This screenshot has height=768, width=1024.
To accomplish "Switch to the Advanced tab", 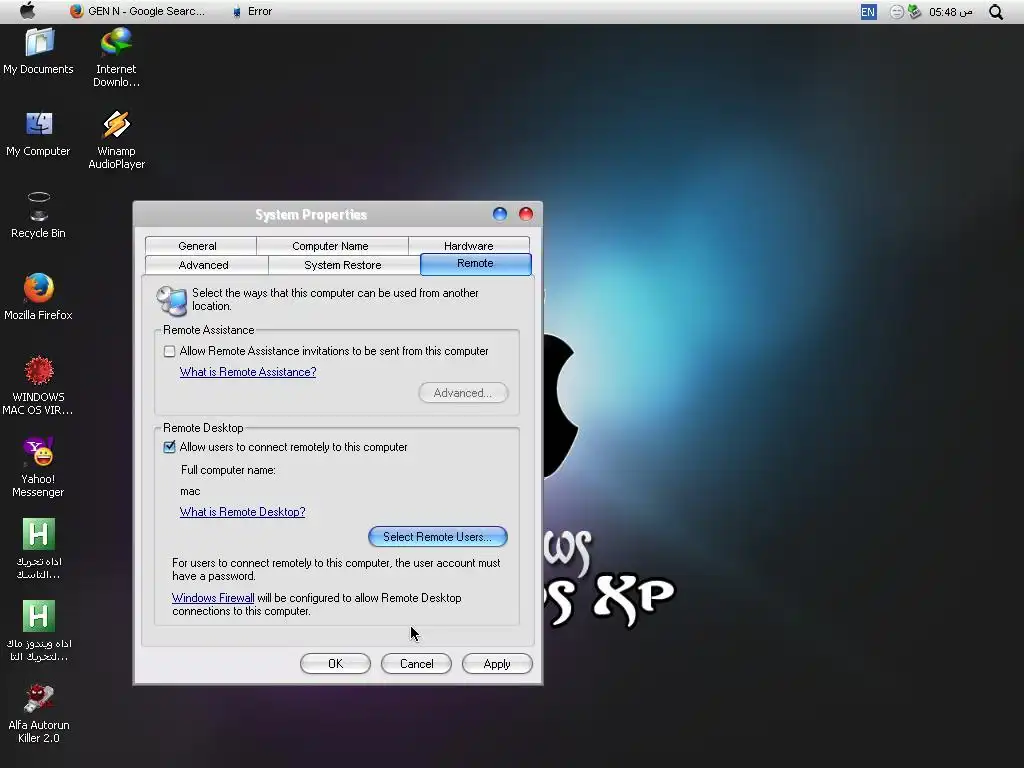I will click(204, 264).
